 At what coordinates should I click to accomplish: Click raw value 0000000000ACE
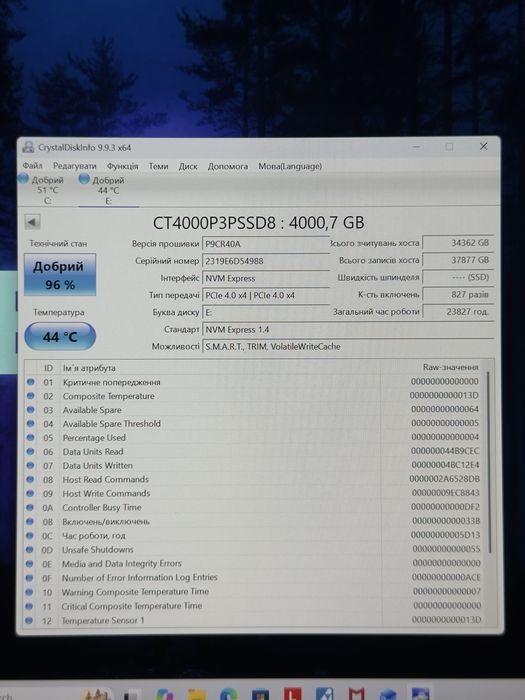[446, 577]
